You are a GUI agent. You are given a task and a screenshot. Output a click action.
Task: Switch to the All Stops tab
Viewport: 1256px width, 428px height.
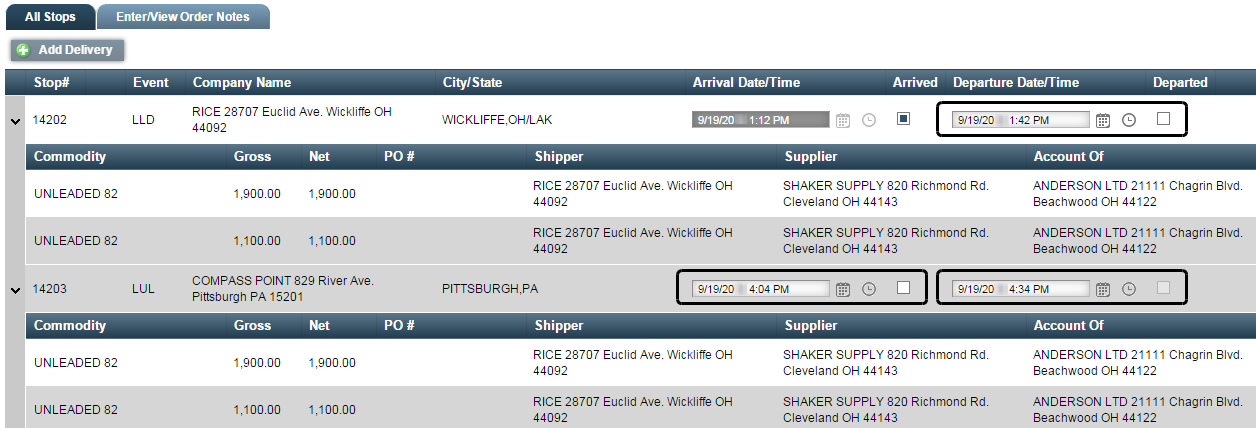50,17
